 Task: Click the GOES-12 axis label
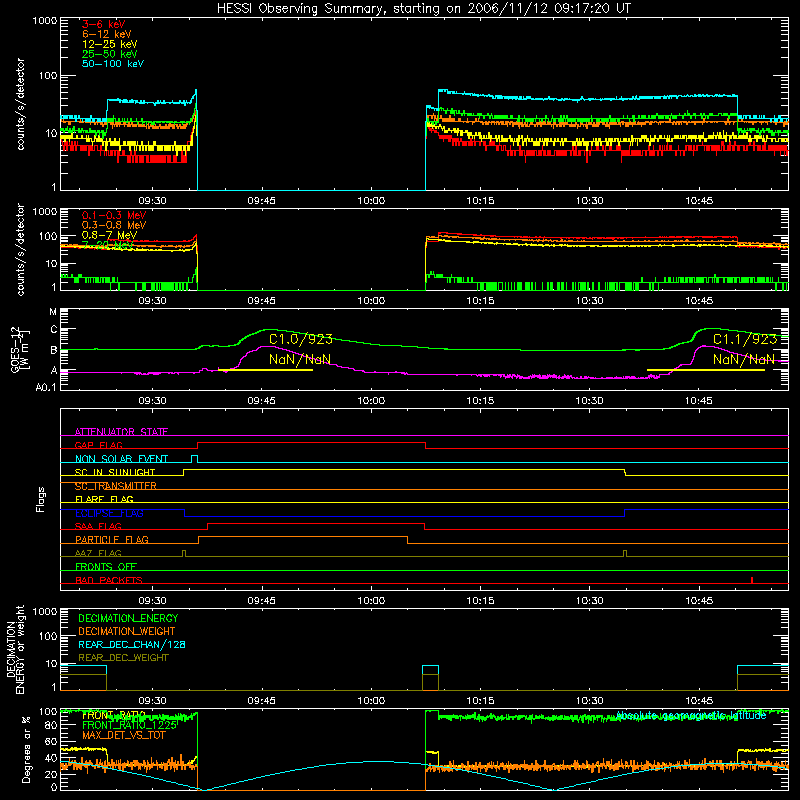(19, 350)
